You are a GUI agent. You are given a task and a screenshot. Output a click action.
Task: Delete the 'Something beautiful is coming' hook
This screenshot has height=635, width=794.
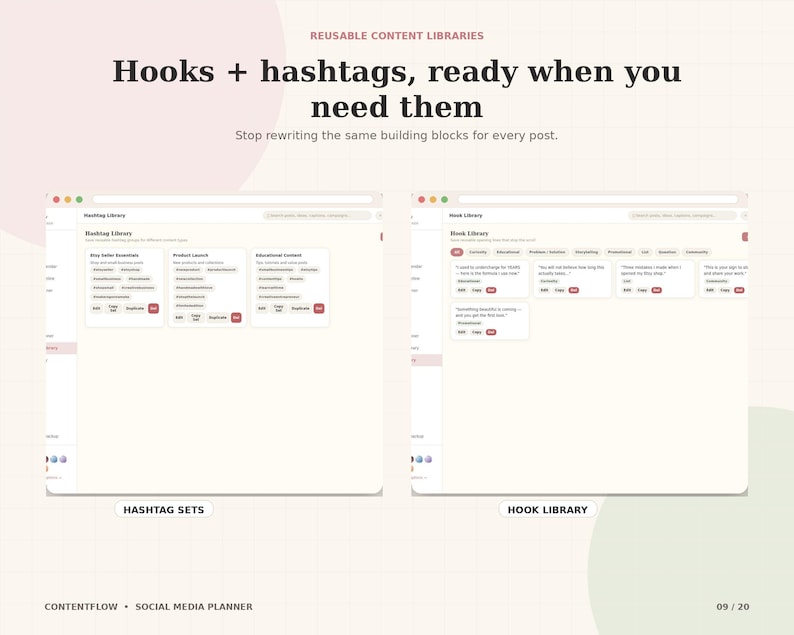tap(491, 332)
